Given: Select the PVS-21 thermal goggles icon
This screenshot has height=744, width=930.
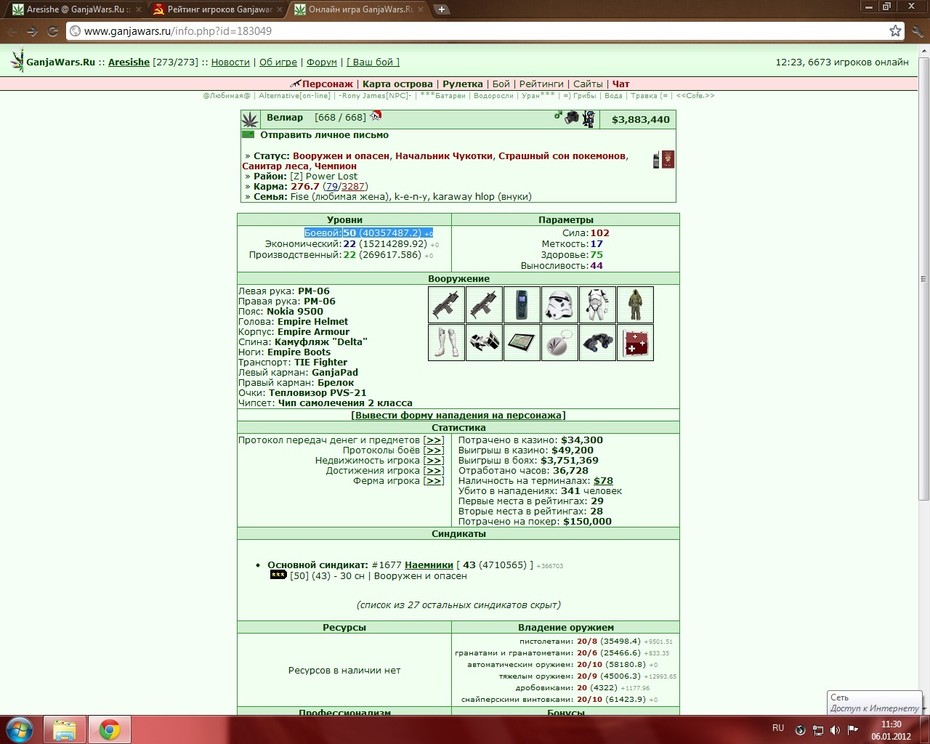Looking at the screenshot, I should (597, 342).
